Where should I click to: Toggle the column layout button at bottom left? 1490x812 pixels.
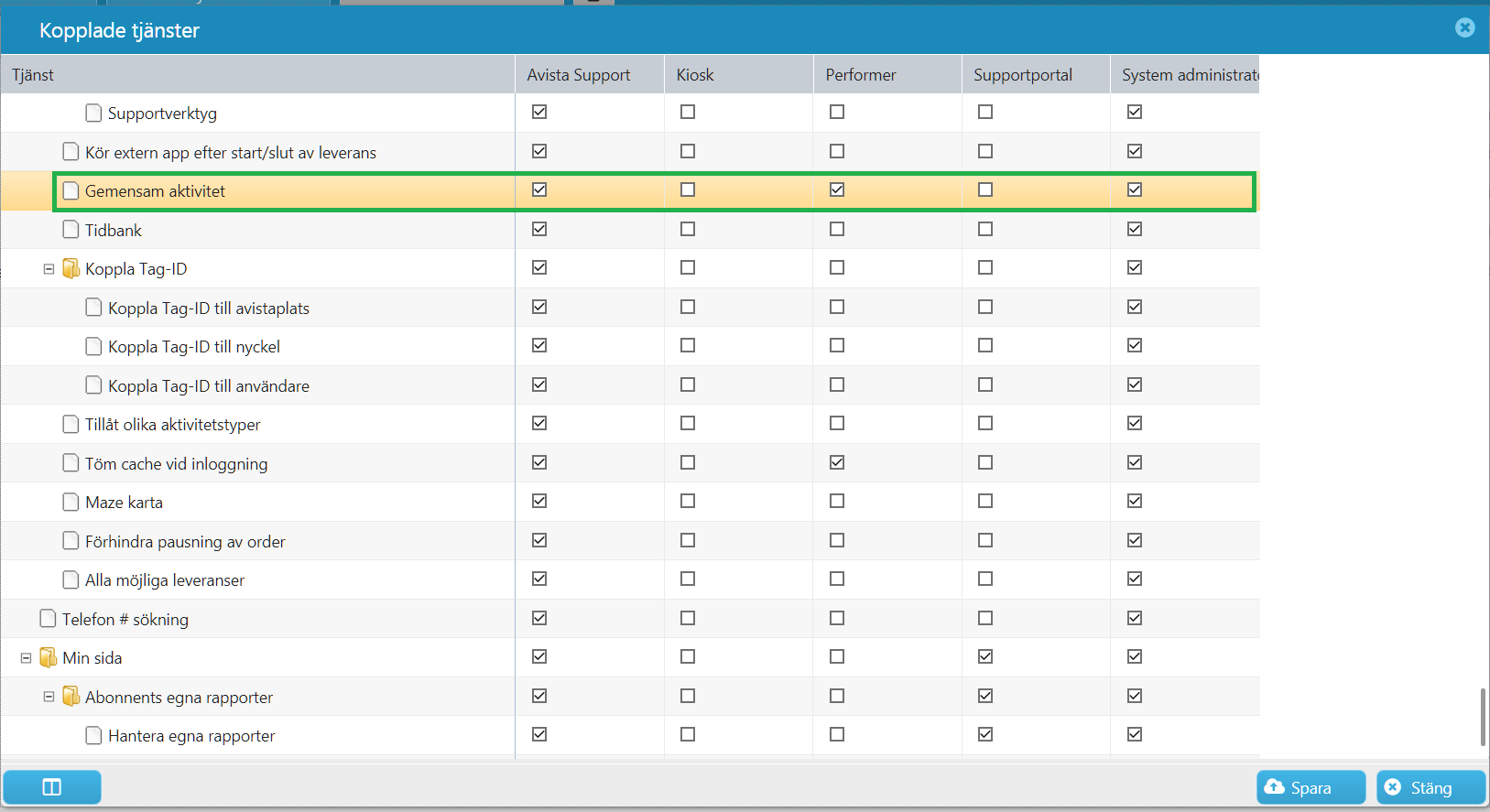(52, 787)
